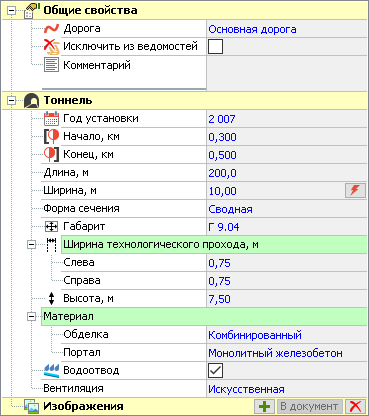
Task: Select the Портал row label
Action: pos(82,353)
